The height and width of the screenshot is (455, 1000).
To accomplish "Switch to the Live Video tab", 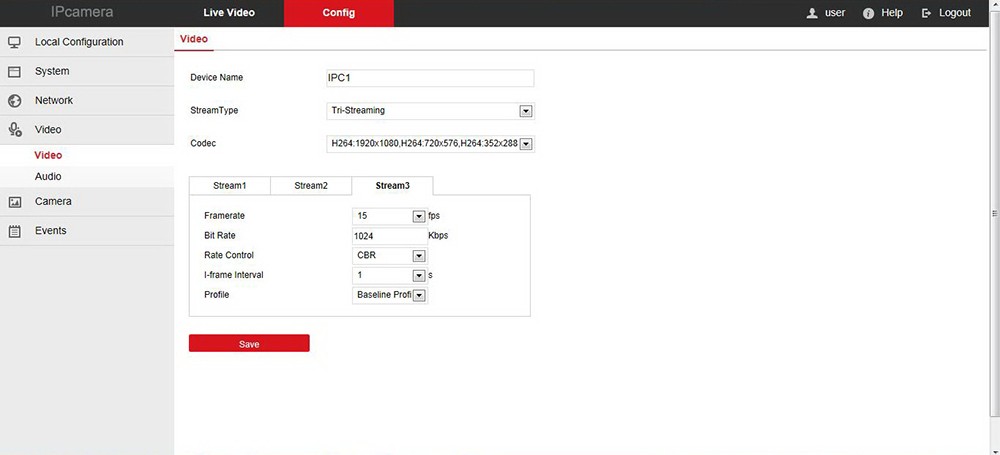I will [x=229, y=13].
